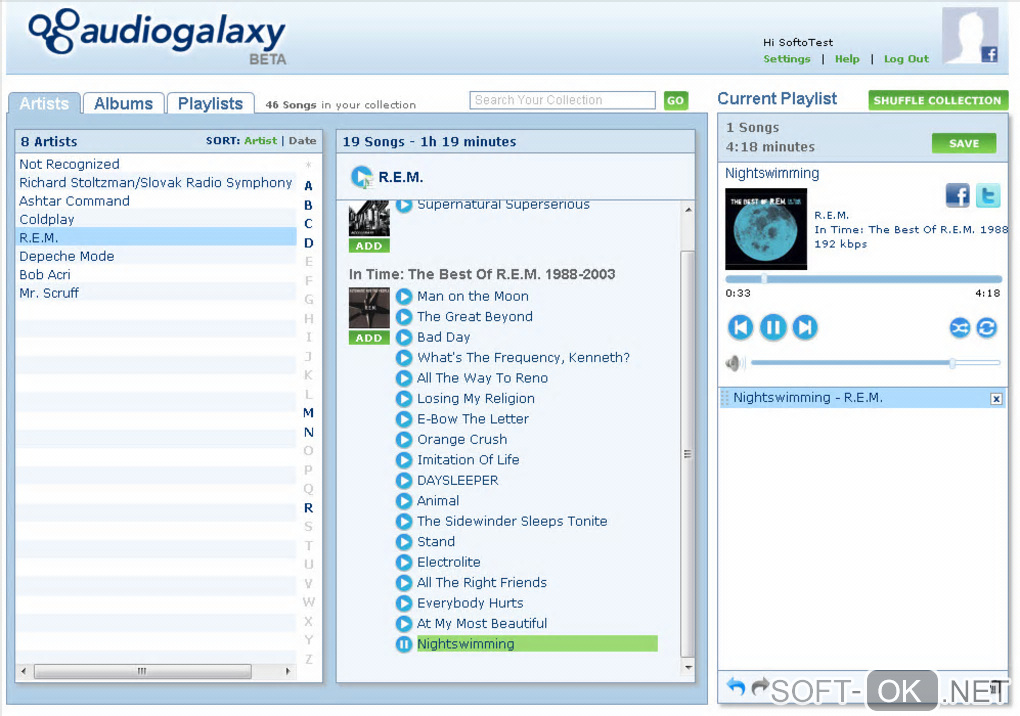Play the song All The Right Friends
The image size is (1020, 716).
click(x=404, y=583)
